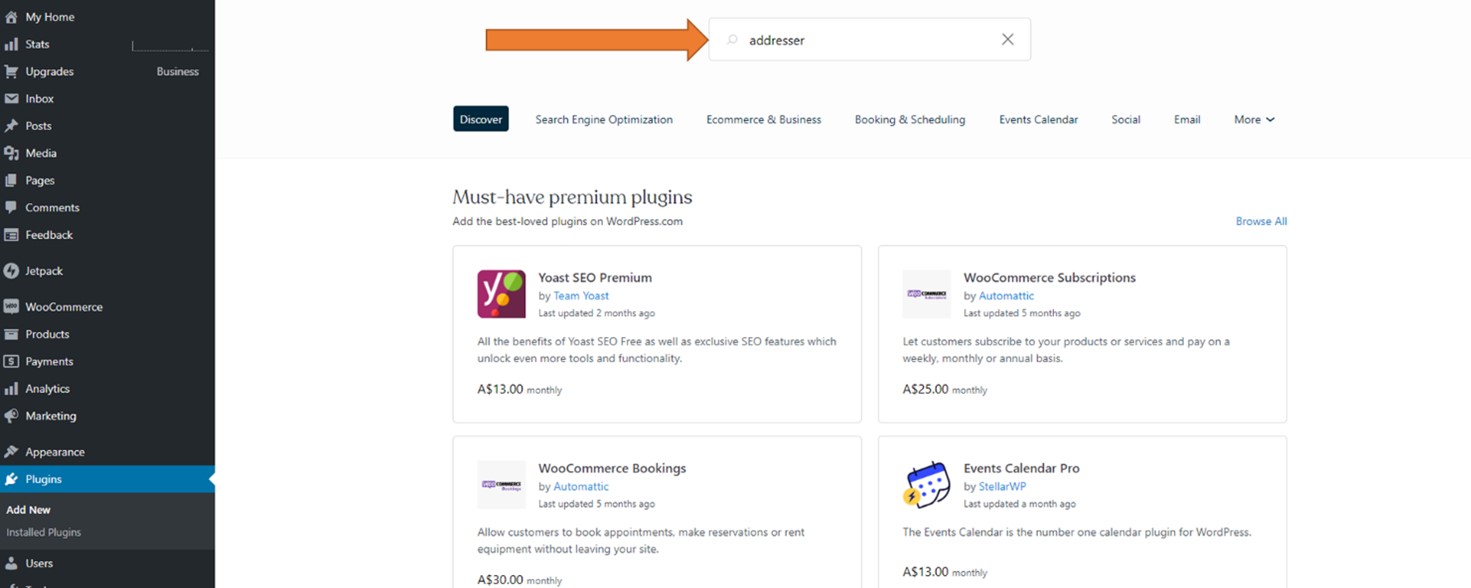Click the Yoast SEO Premium logo

click(501, 294)
